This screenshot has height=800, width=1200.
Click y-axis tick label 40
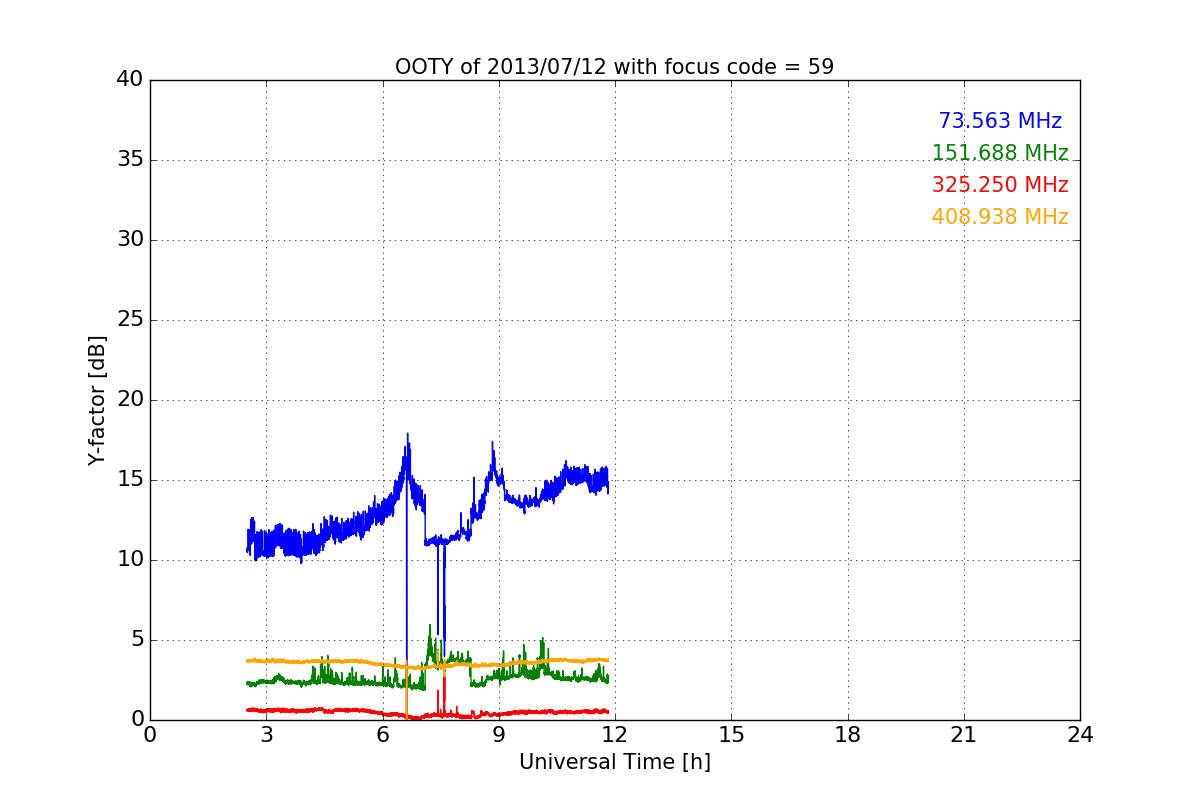[130, 80]
